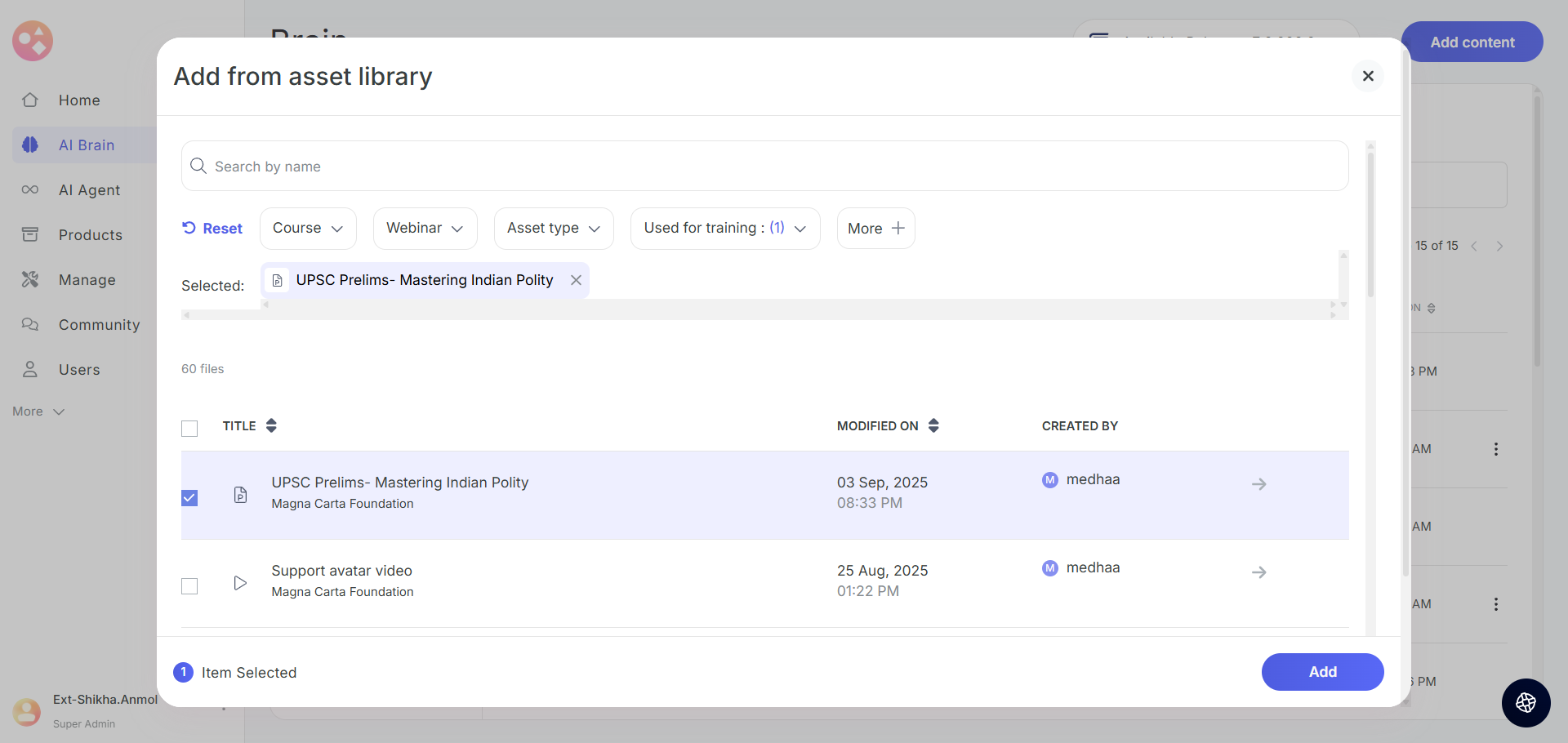Open the Used for training filter
Image resolution: width=1568 pixels, height=743 pixels.
724,229
